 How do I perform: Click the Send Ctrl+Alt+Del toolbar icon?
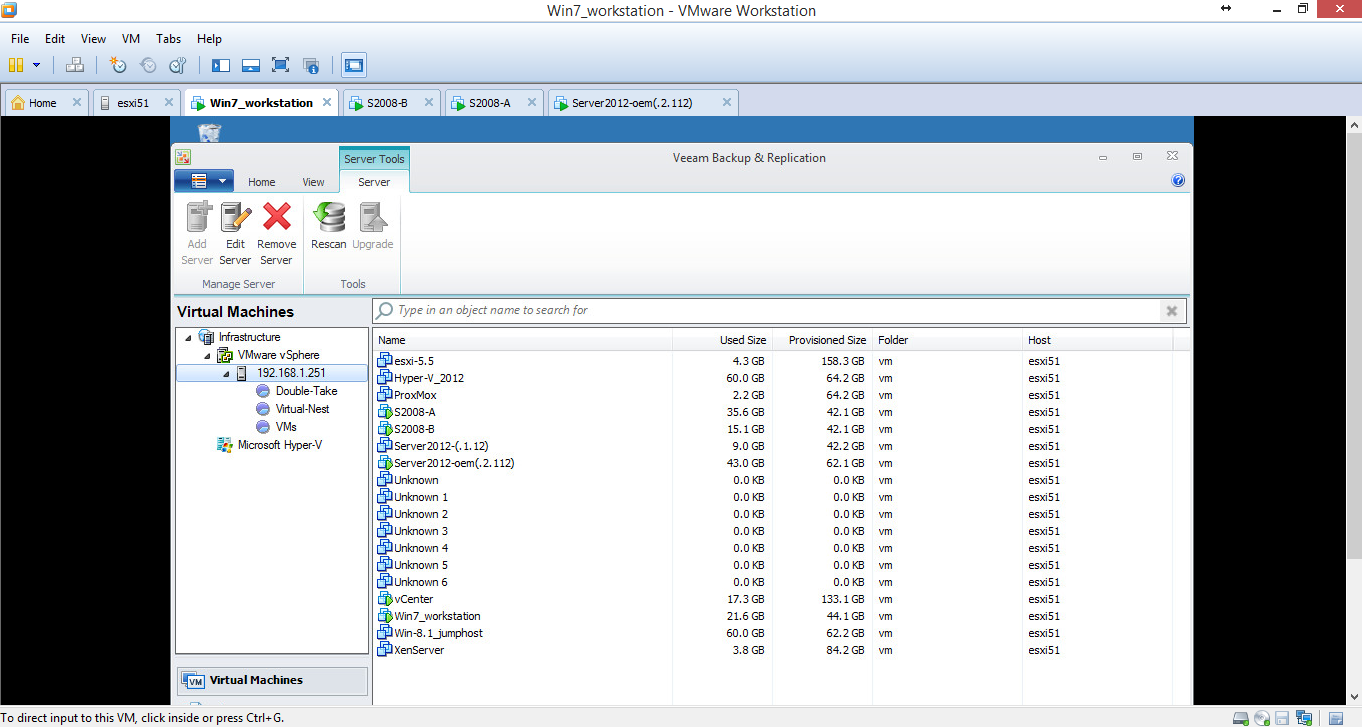coord(74,65)
